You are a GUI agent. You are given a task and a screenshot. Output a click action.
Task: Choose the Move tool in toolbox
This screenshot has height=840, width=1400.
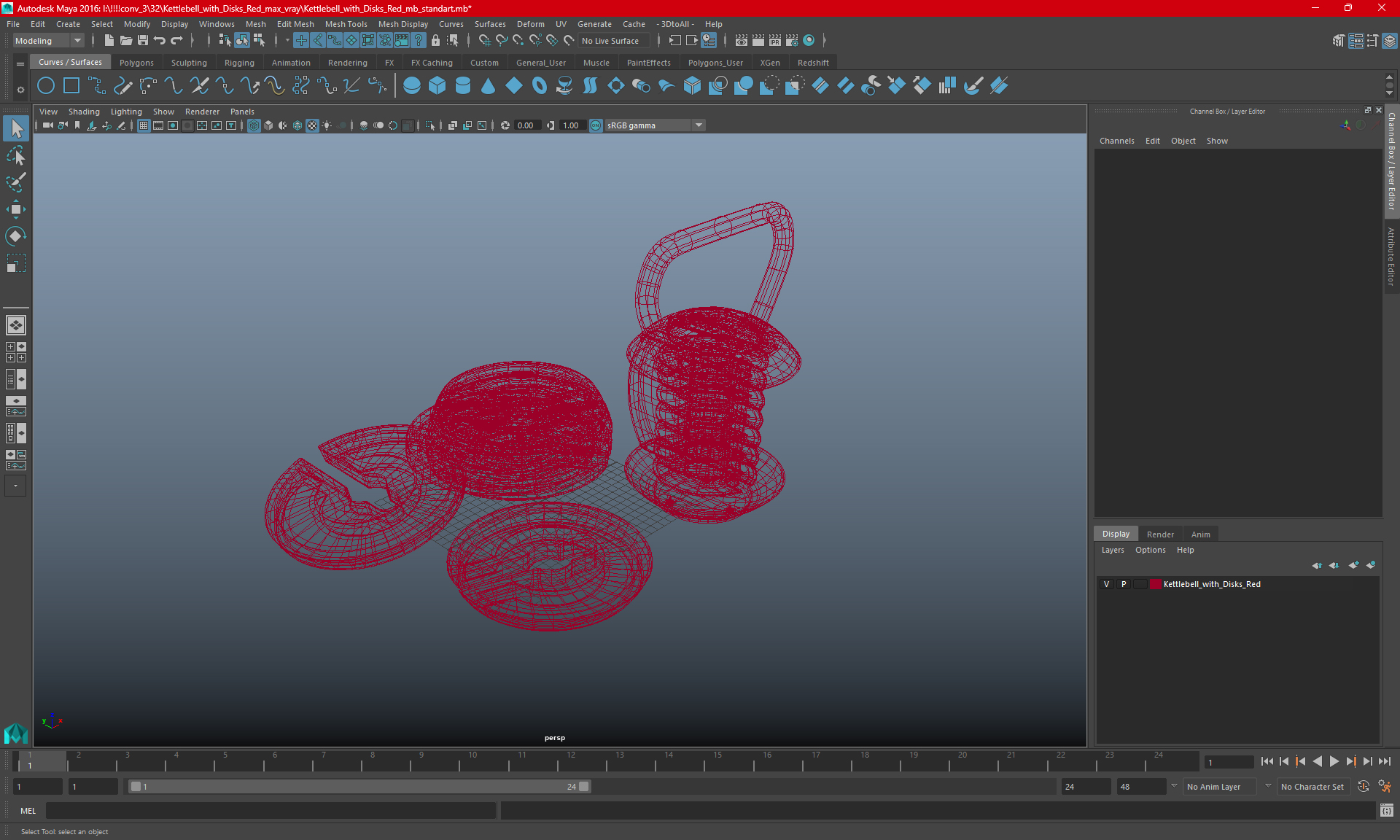15,209
